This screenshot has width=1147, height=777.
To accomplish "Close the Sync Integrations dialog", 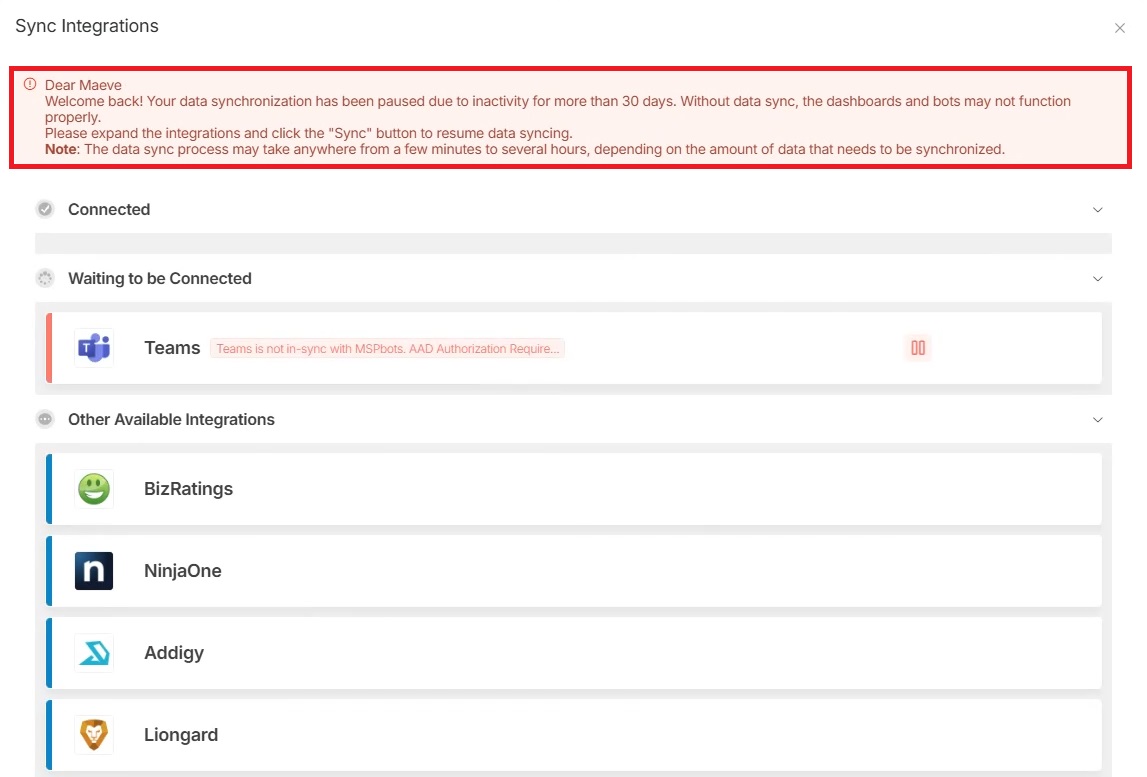I will (1119, 28).
